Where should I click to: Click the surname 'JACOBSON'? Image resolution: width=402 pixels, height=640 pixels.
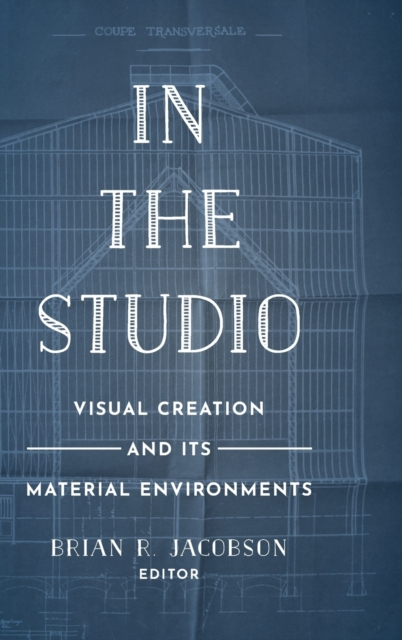228,548
